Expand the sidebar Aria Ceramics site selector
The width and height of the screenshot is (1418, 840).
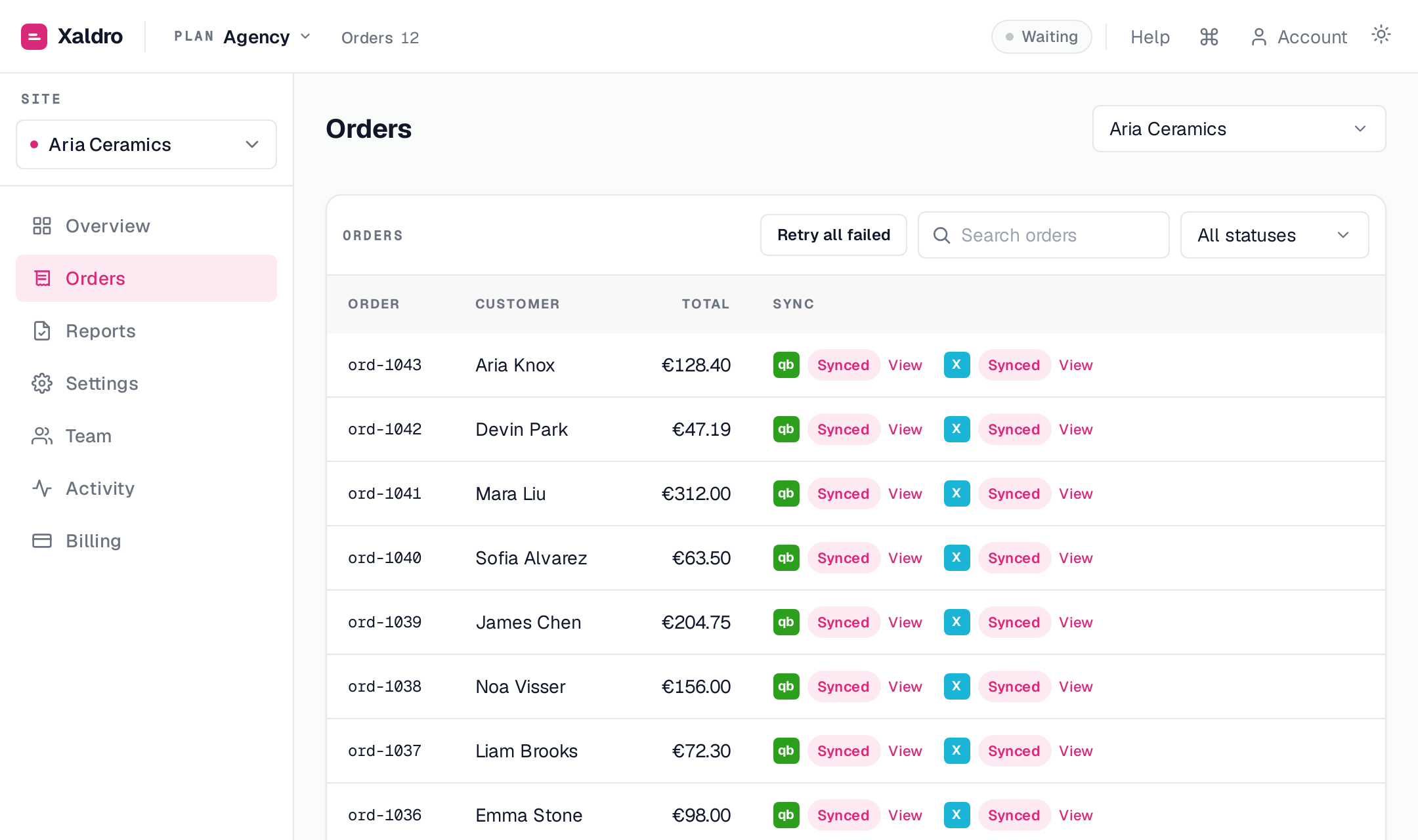point(146,144)
